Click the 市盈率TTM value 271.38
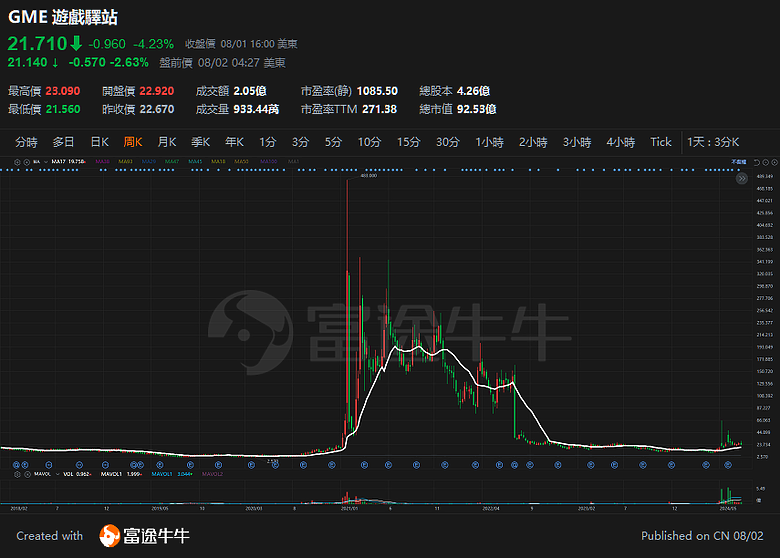Screen dimensions: 780x558 click(x=380, y=109)
